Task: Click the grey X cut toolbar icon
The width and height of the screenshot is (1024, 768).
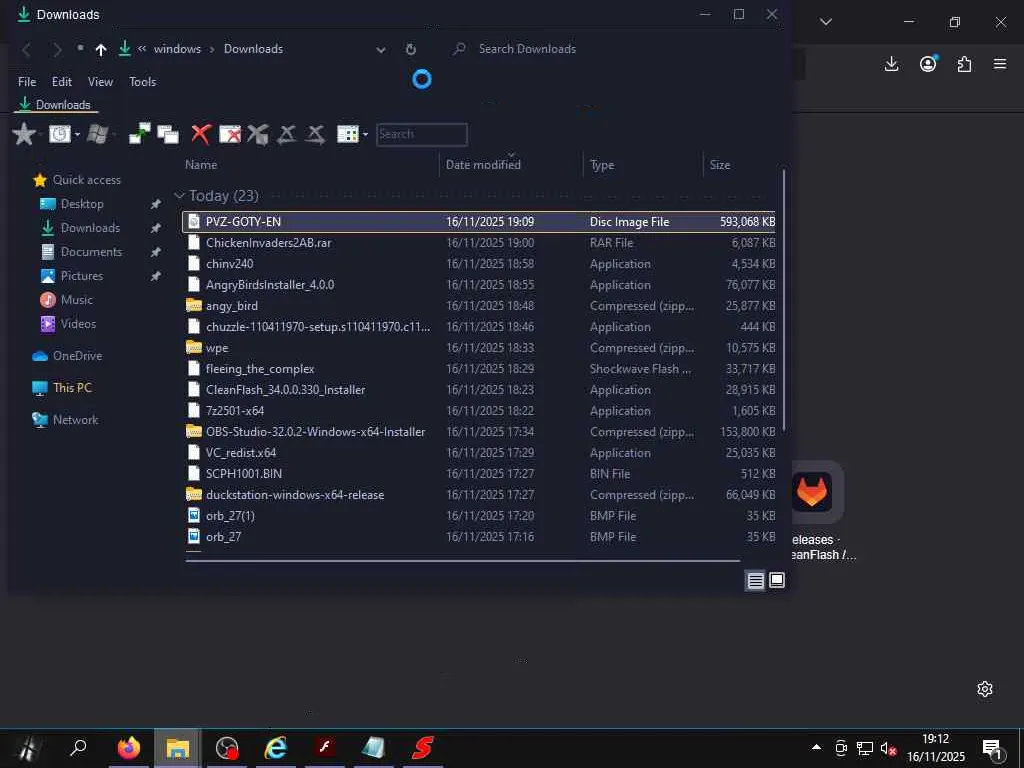Action: [x=258, y=134]
